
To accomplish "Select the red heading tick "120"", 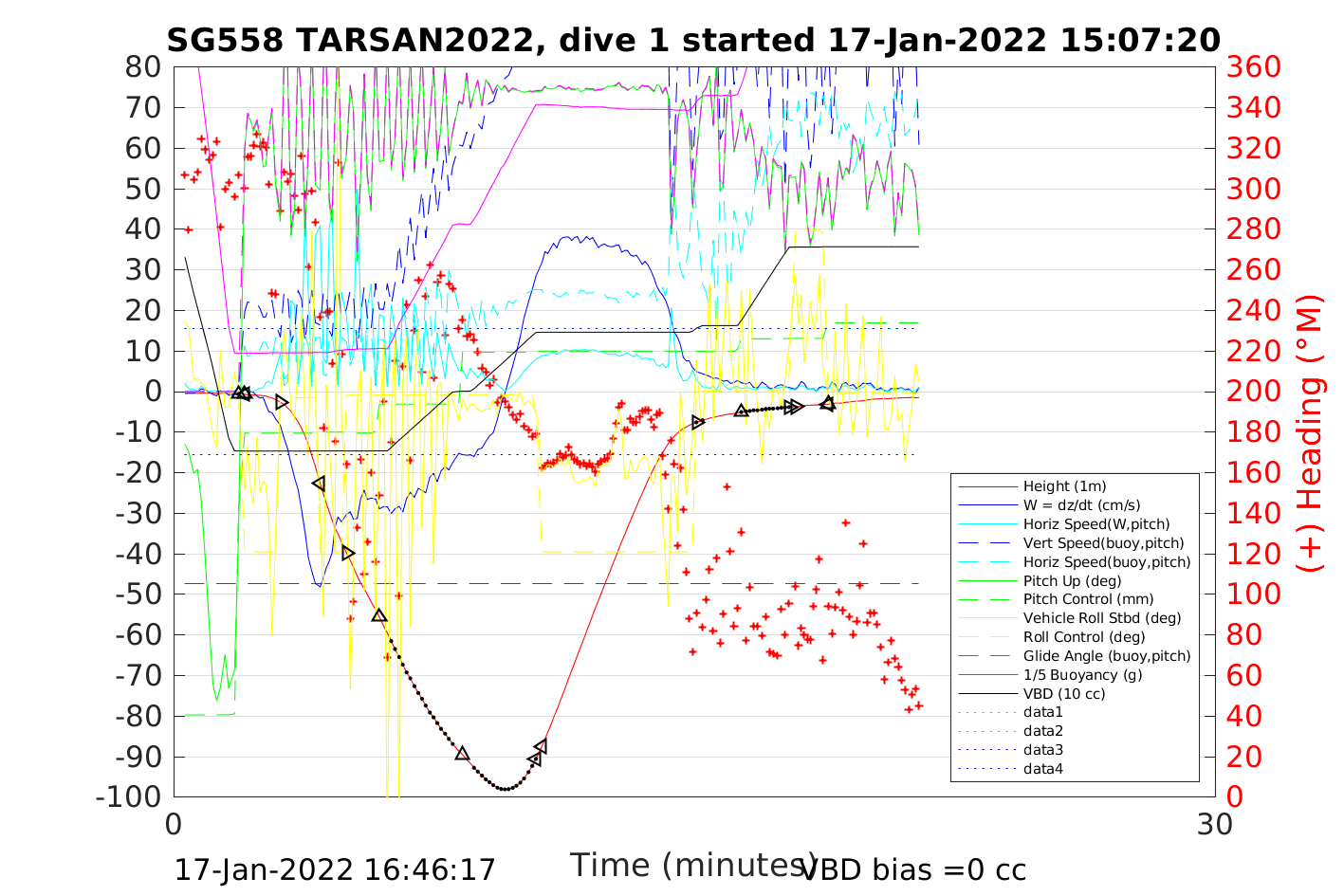I will pos(1254,554).
